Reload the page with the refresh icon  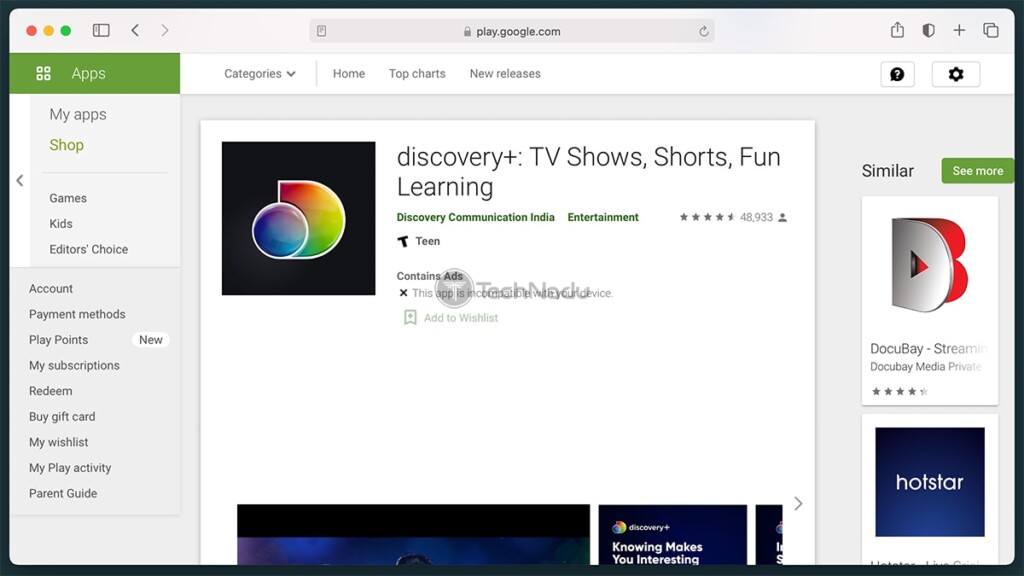(703, 31)
